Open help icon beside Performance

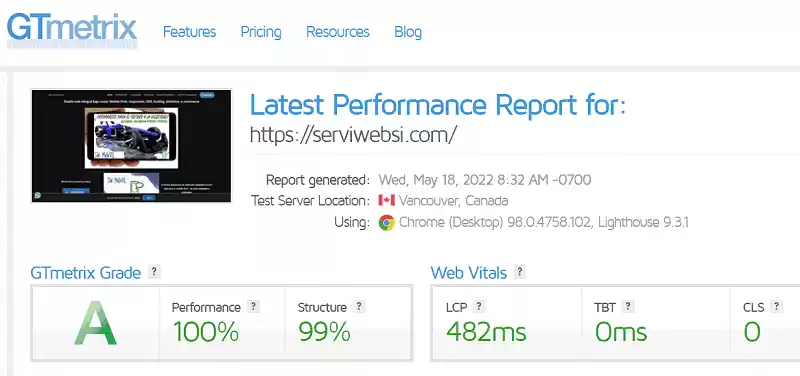click(253, 307)
